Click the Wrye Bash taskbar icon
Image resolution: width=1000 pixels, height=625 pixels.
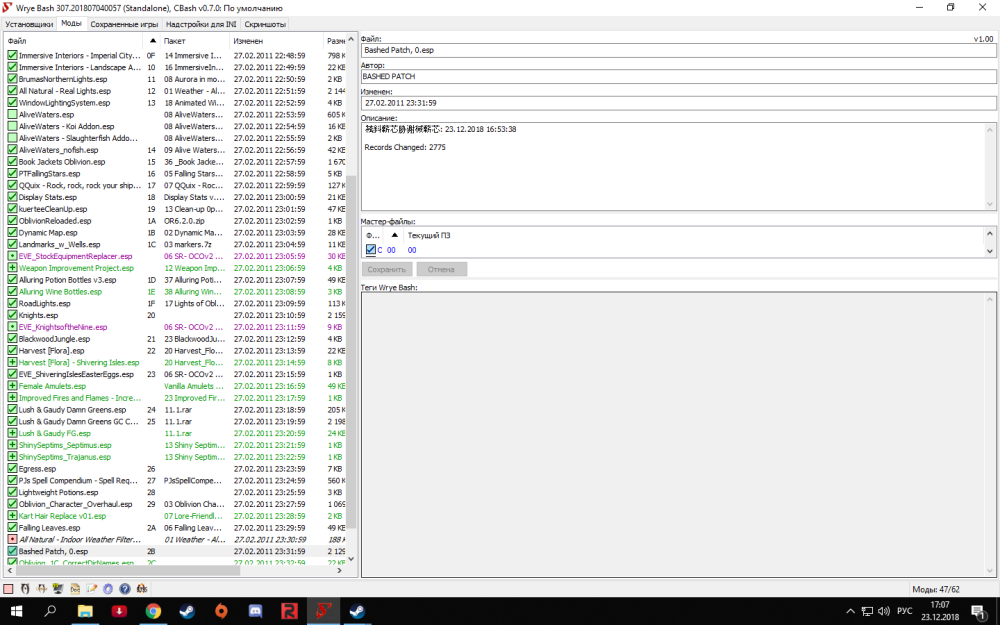[x=323, y=611]
